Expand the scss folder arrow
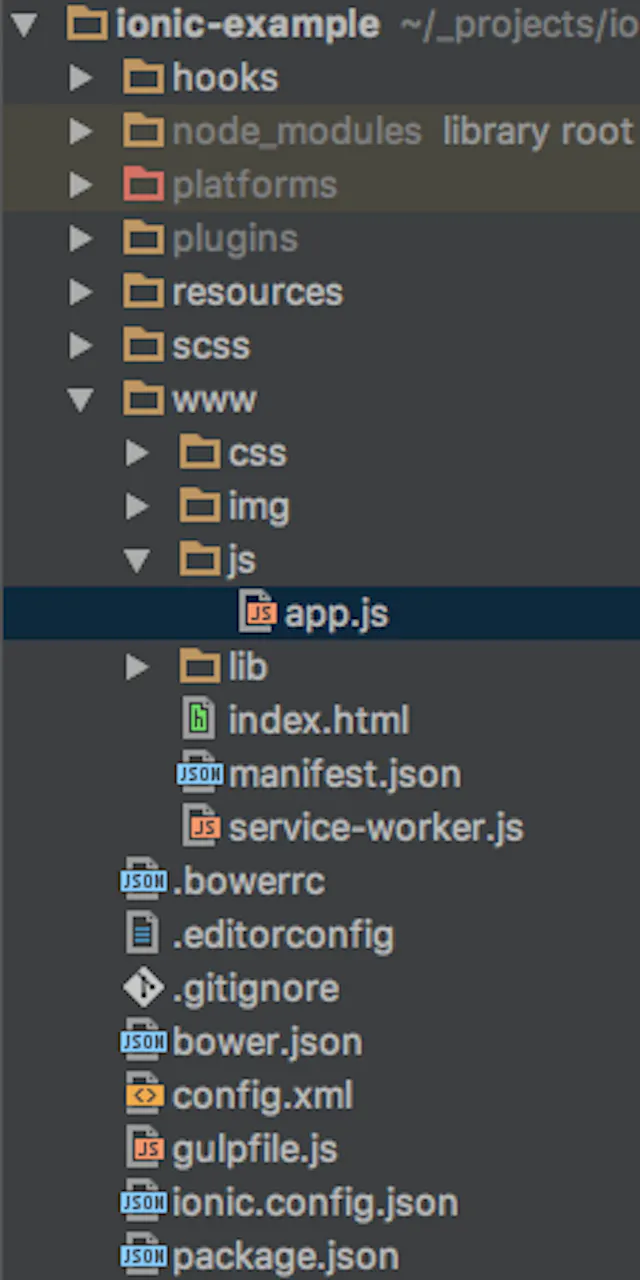This screenshot has height=1280, width=640. tap(81, 345)
